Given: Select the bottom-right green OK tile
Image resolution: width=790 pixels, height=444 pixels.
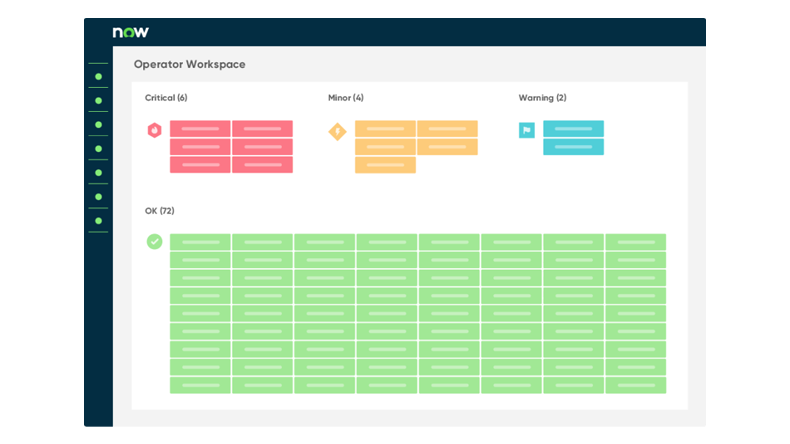Looking at the screenshot, I should pyautogui.click(x=635, y=385).
